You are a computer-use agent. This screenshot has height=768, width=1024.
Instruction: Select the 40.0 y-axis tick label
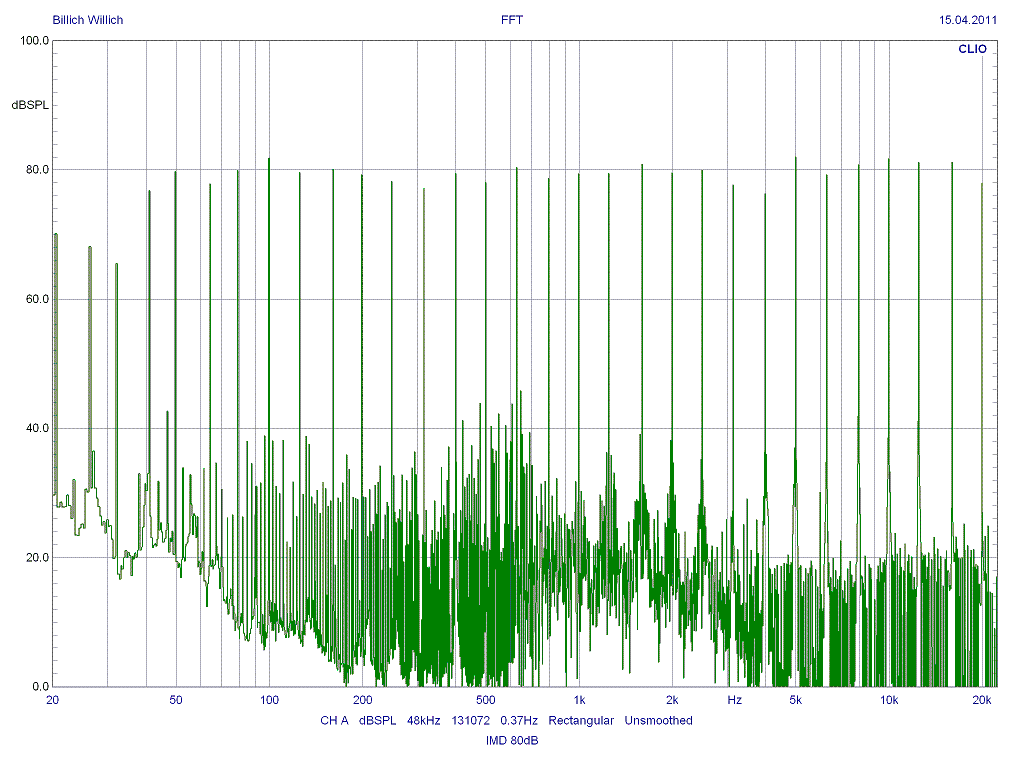[x=37, y=428]
